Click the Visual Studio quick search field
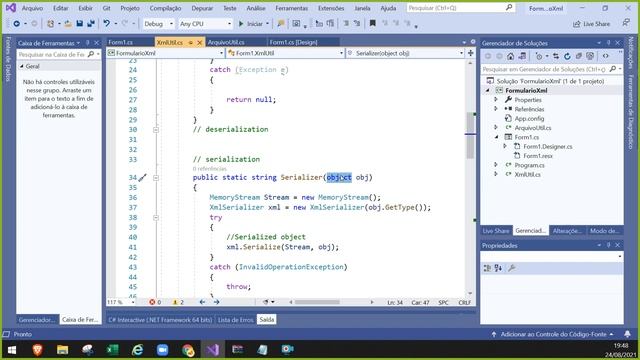 point(460,8)
